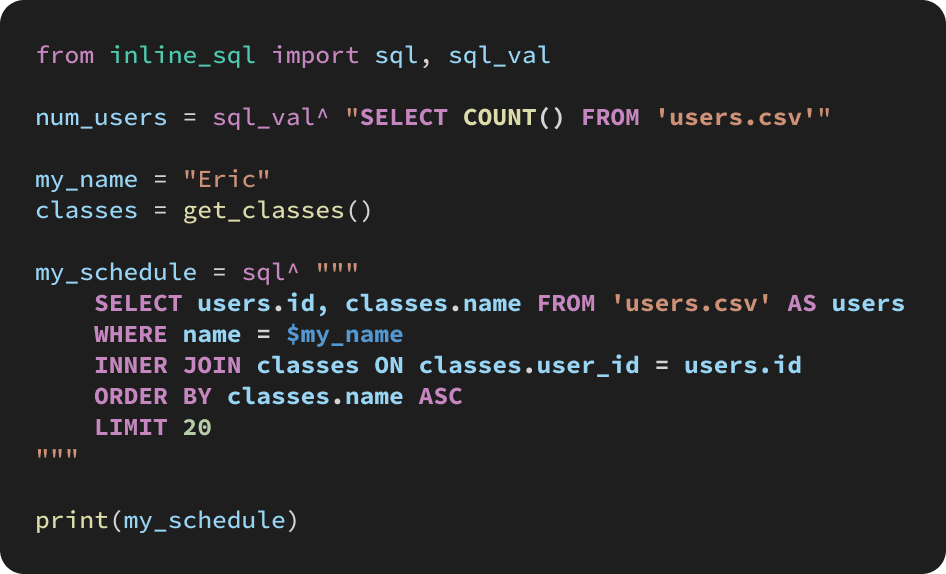Click the $my_name parameter in WHERE clause

pos(344,335)
